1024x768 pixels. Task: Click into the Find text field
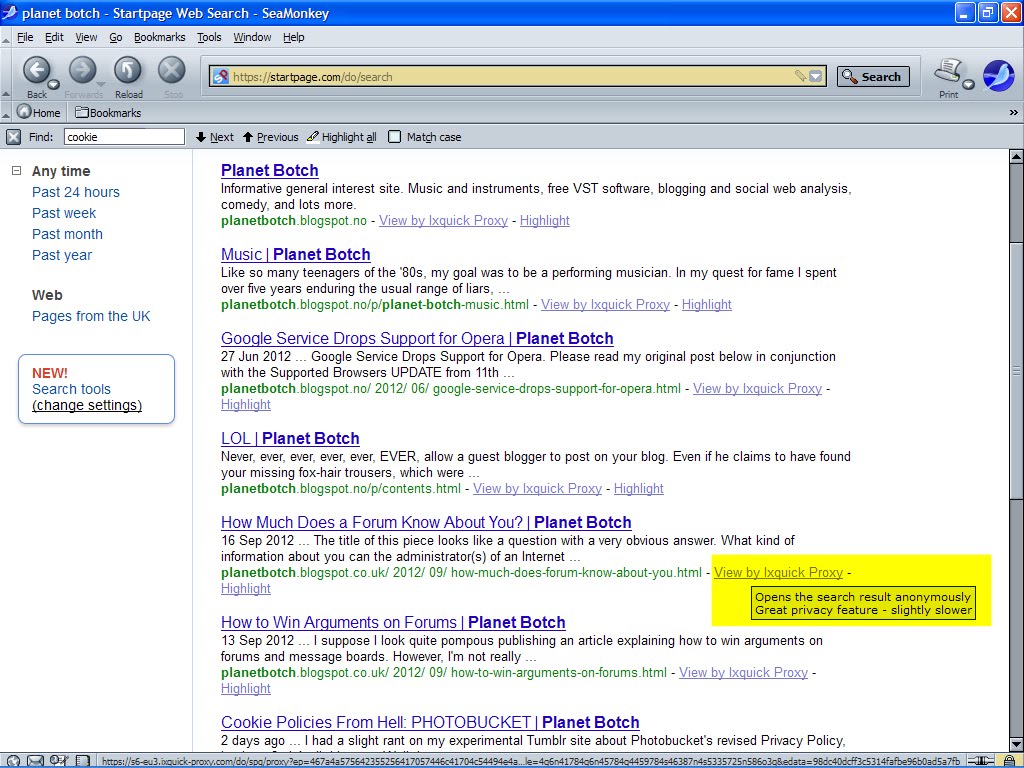point(124,137)
